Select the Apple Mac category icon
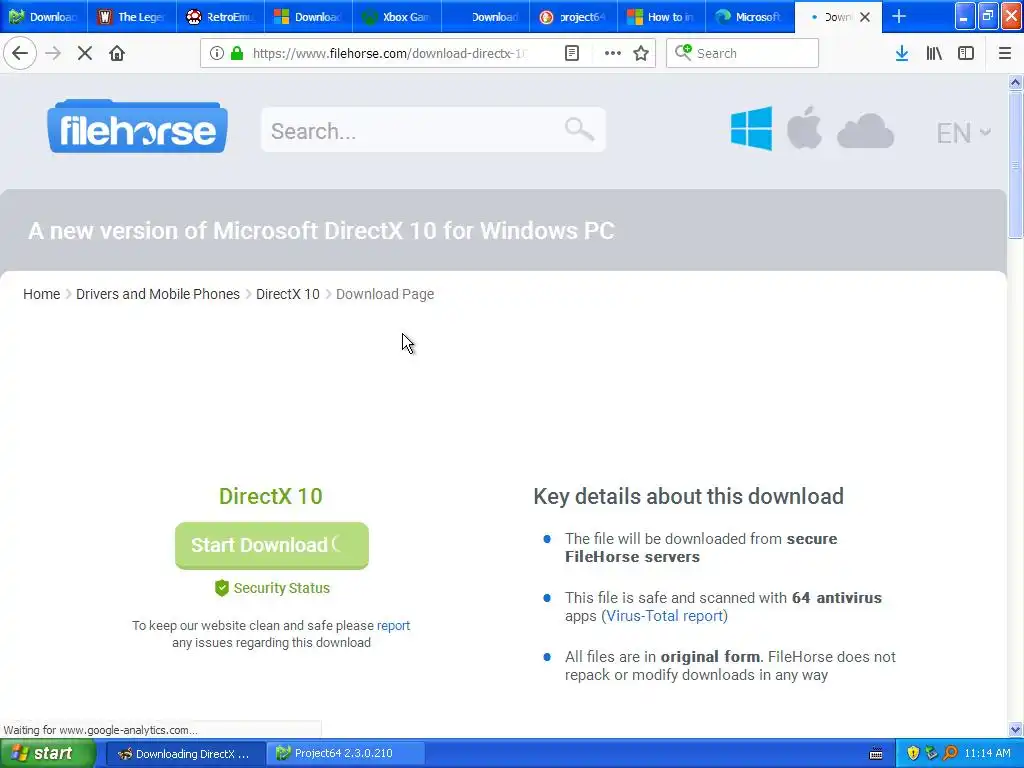Image resolution: width=1024 pixels, height=768 pixels. 805,127
